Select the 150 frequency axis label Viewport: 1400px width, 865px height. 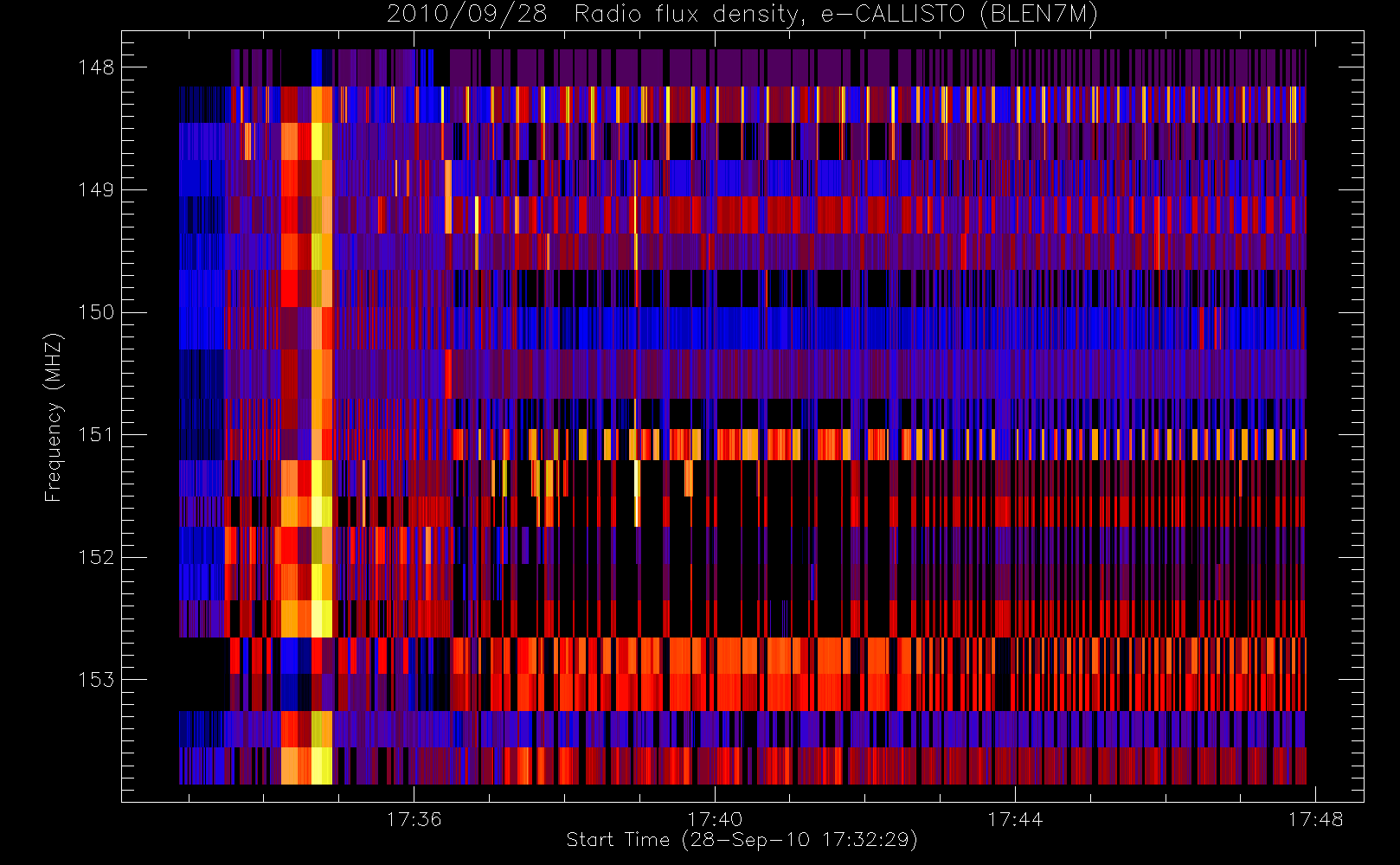[x=95, y=312]
